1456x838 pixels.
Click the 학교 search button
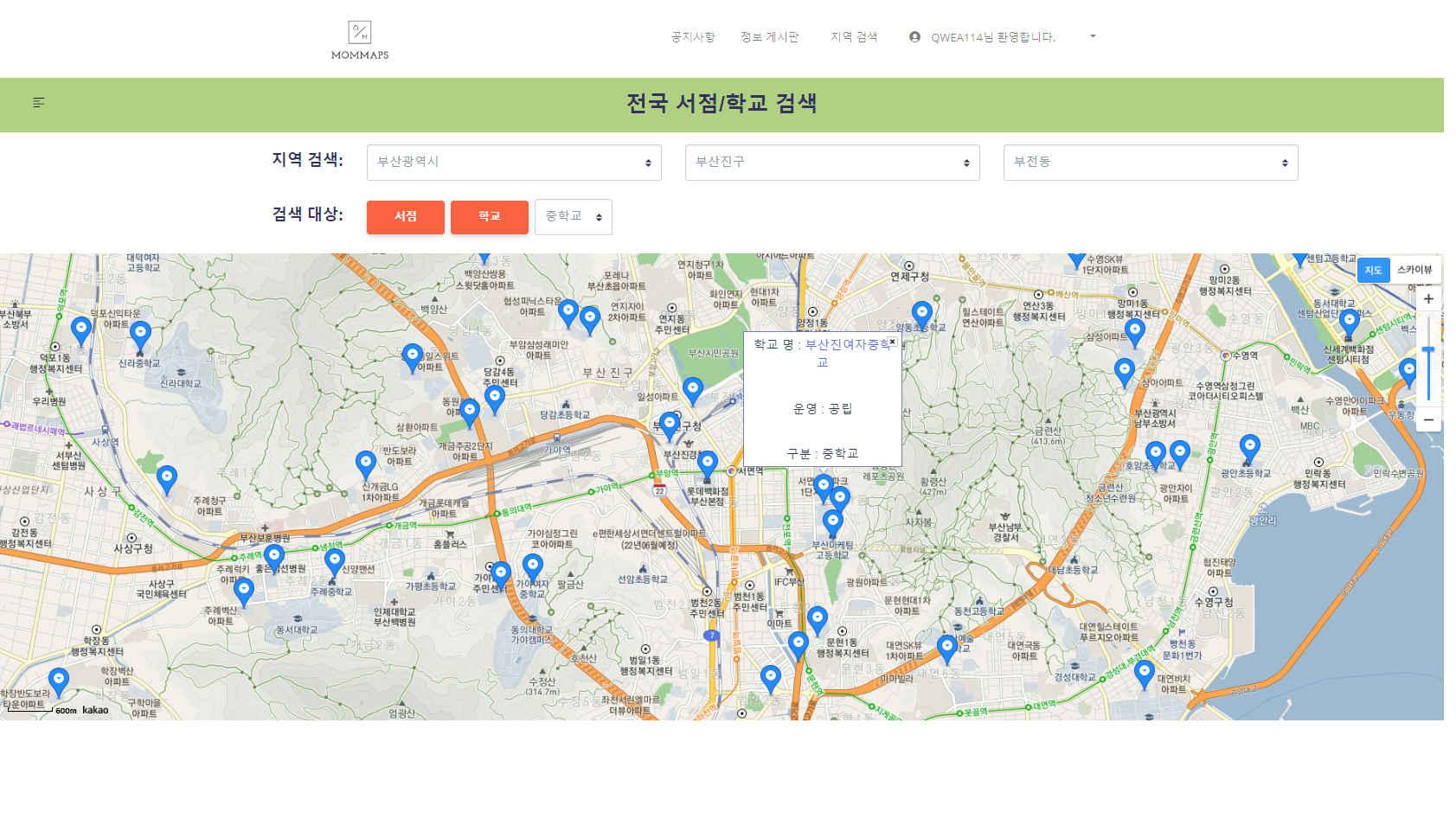489,217
